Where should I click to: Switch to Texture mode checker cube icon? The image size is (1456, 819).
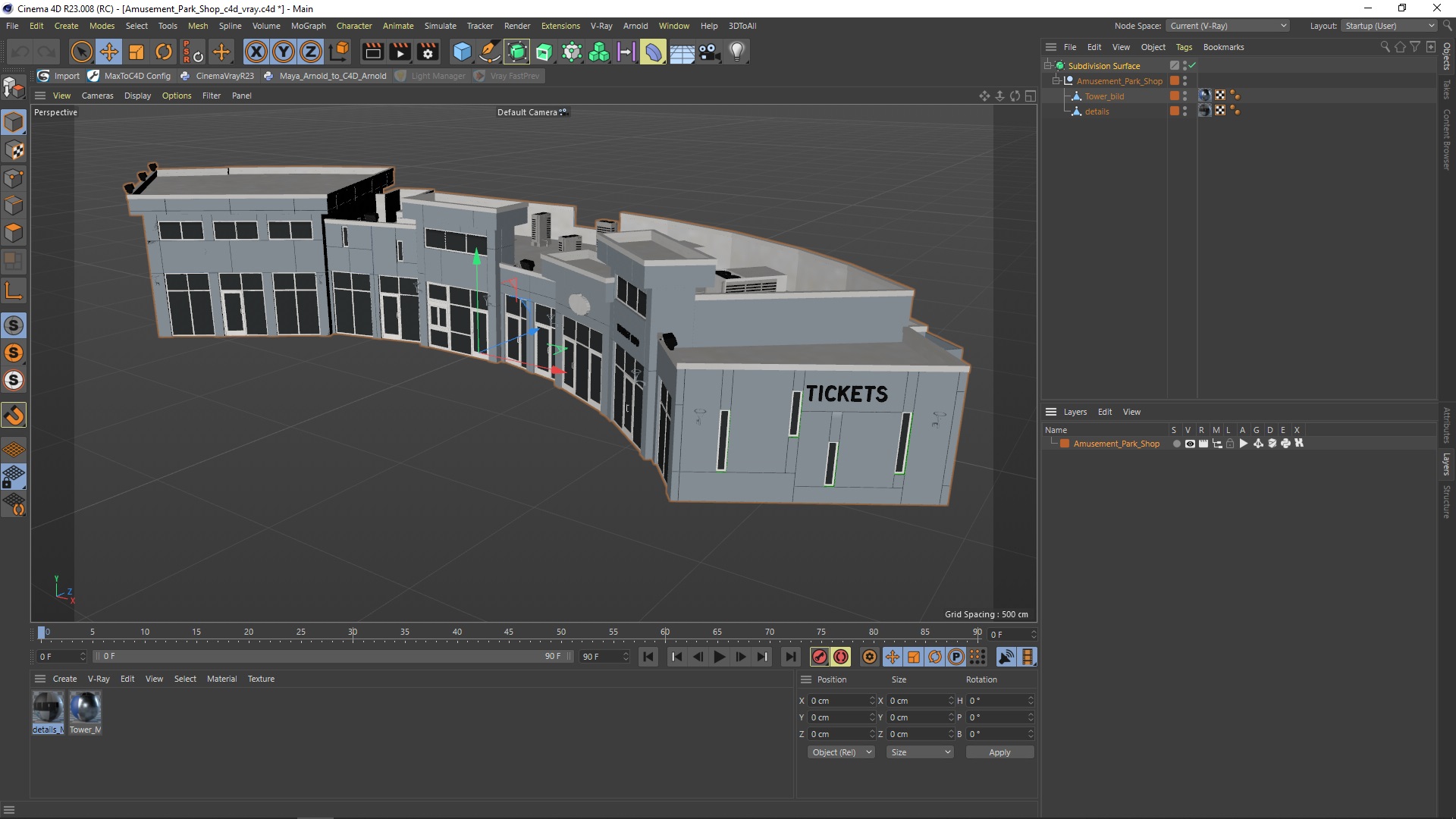pyautogui.click(x=14, y=150)
